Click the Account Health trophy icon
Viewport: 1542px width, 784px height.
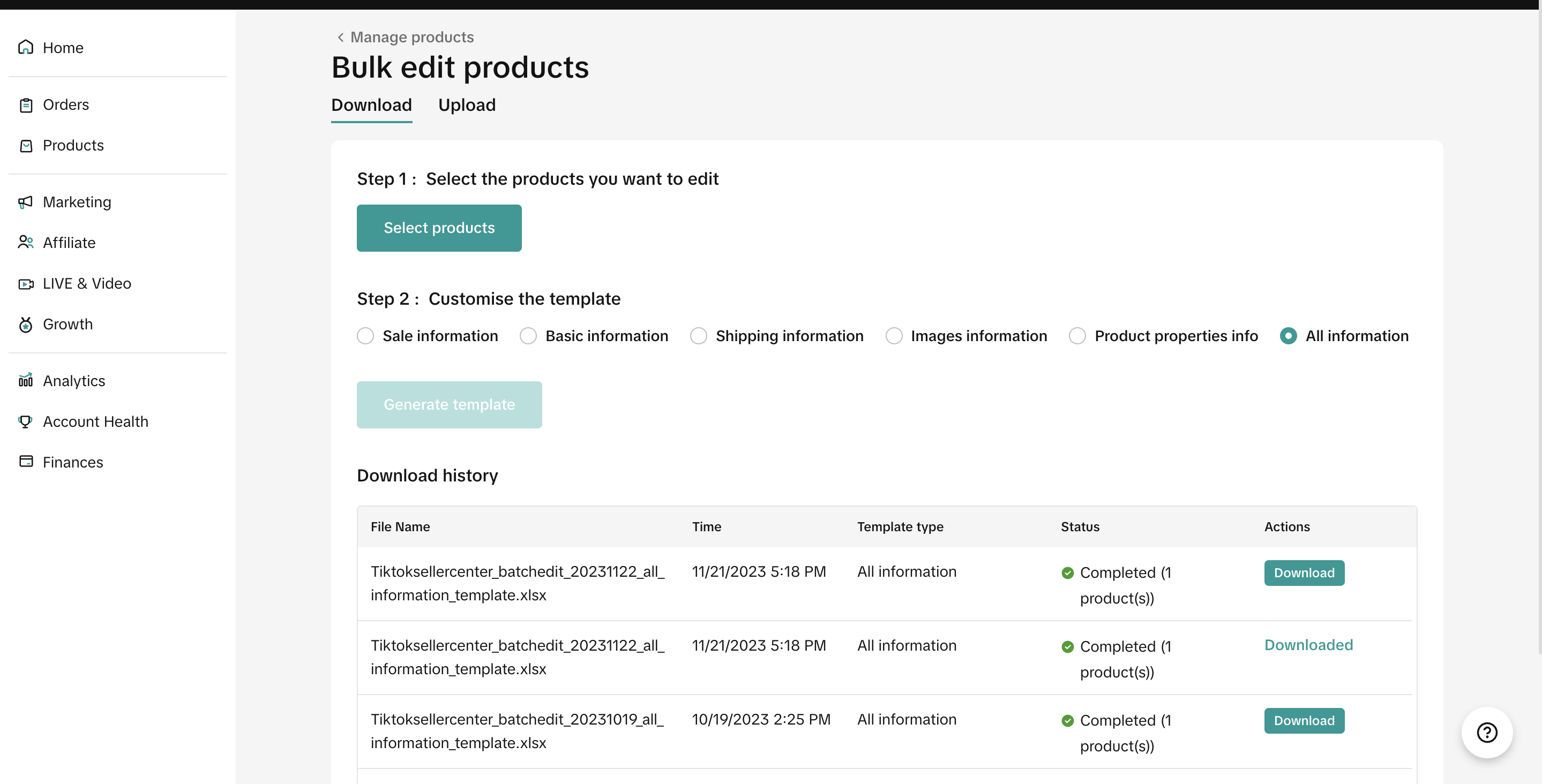point(25,421)
